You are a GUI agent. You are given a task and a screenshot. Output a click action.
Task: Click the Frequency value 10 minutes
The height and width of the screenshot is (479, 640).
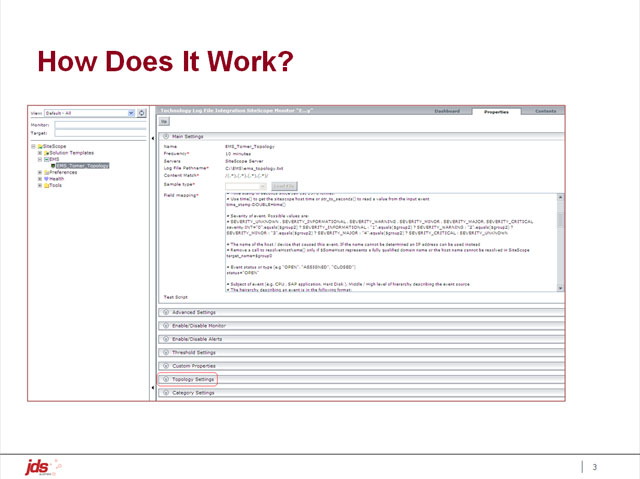(238, 154)
